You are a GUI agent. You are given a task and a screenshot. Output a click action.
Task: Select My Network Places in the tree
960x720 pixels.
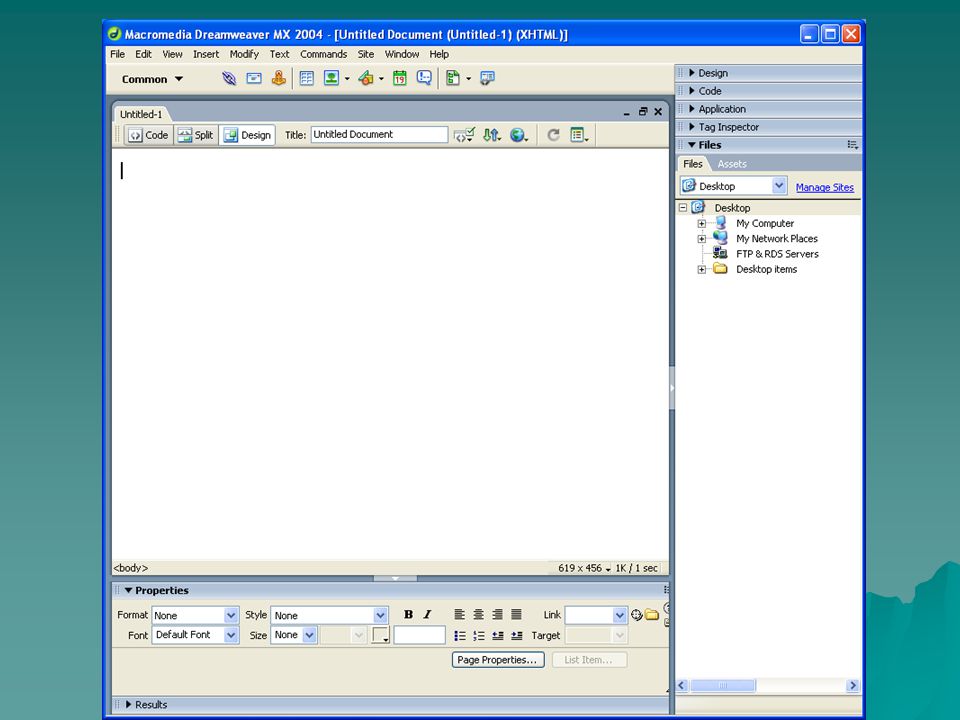pyautogui.click(x=776, y=239)
